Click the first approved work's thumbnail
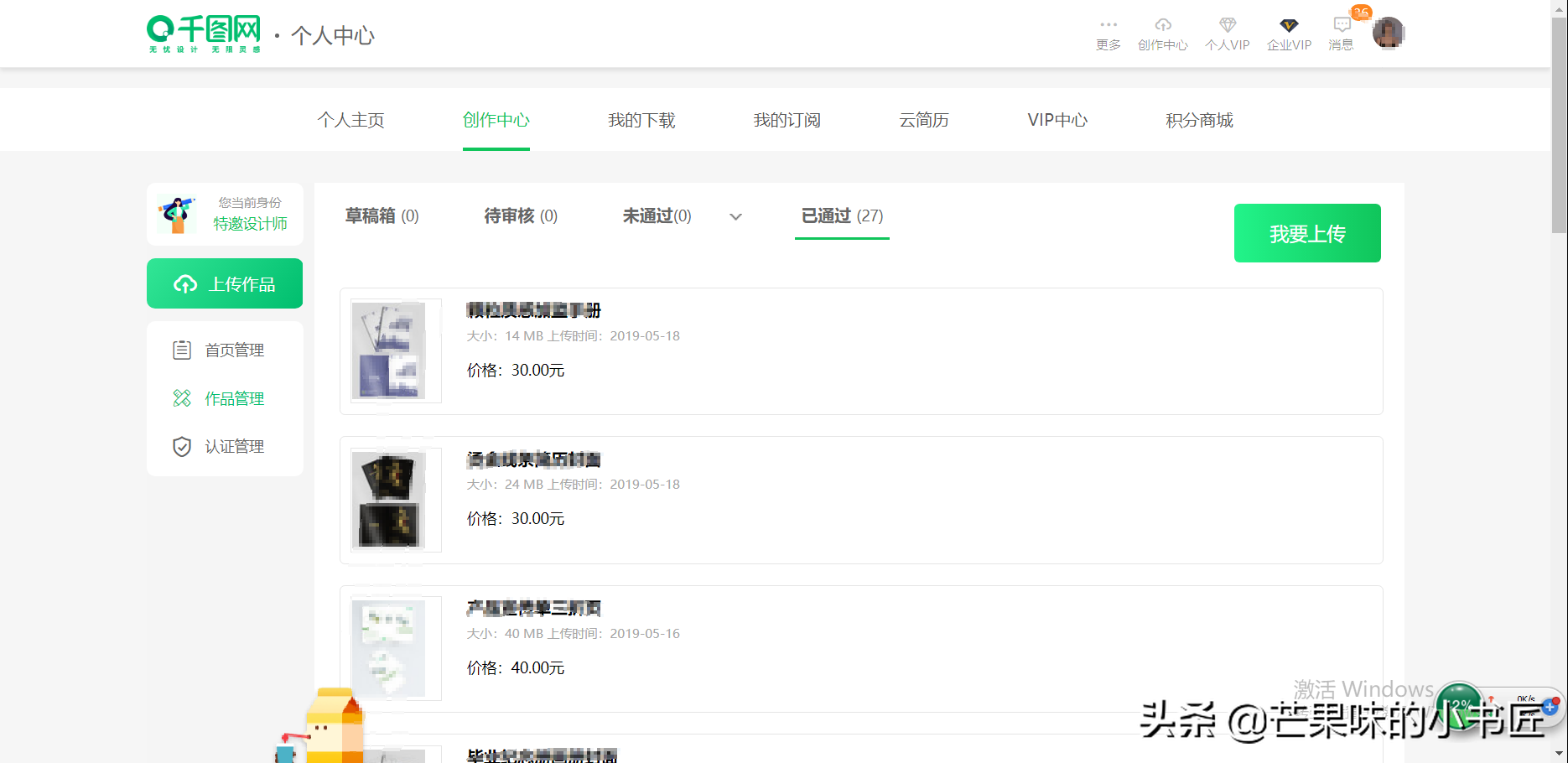The width and height of the screenshot is (1568, 763). click(395, 350)
